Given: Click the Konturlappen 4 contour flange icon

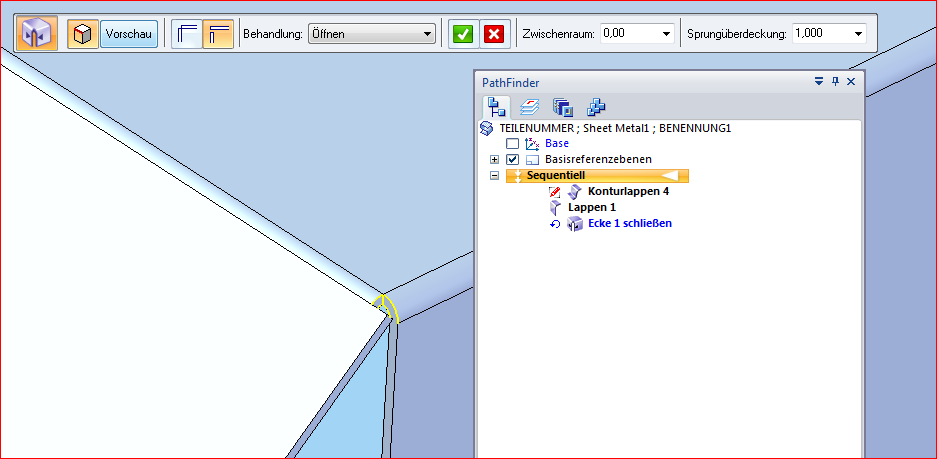Looking at the screenshot, I should [x=574, y=192].
